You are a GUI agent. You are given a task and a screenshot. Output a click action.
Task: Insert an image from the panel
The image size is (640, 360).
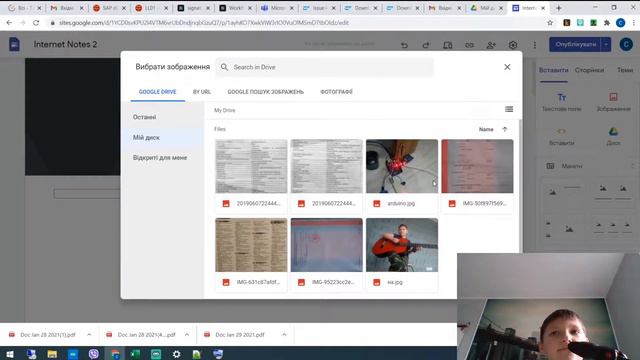point(613,102)
